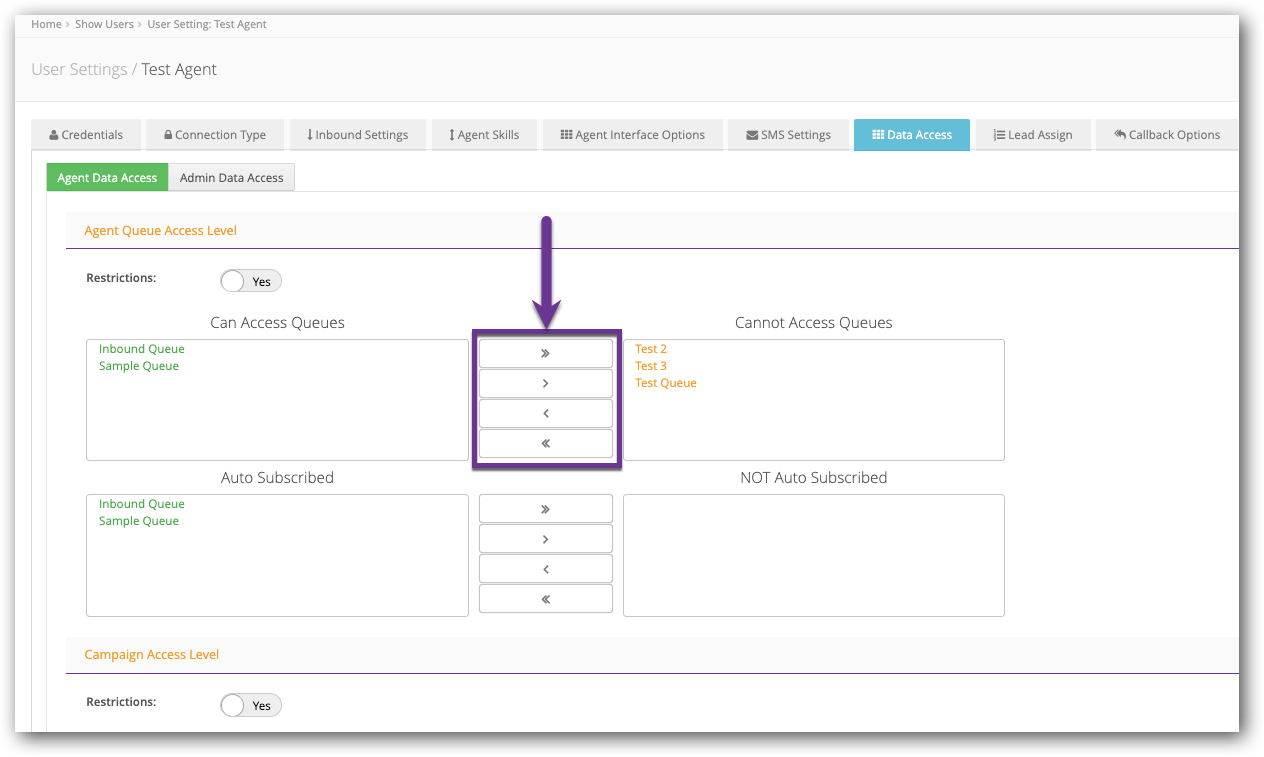Go to Home breadcrumb link
This screenshot has height=757, width=1264.
coord(46,24)
